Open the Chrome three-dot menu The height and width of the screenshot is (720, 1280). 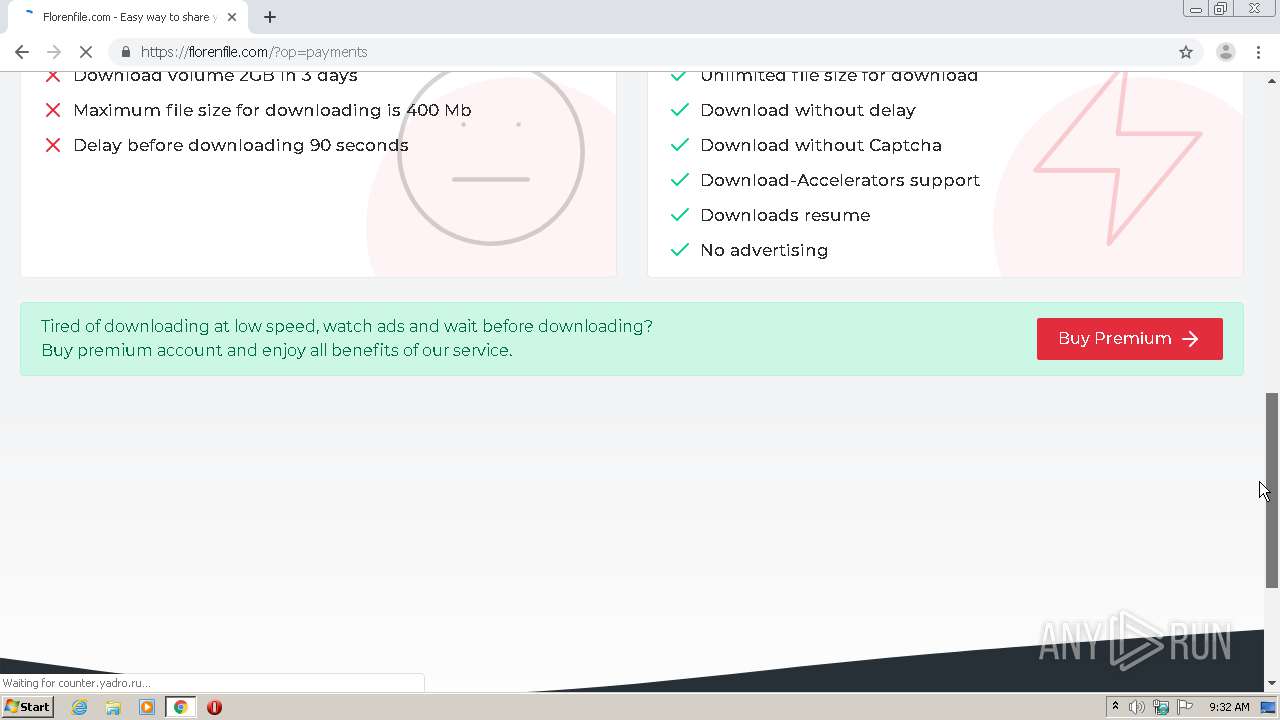tap(1258, 52)
